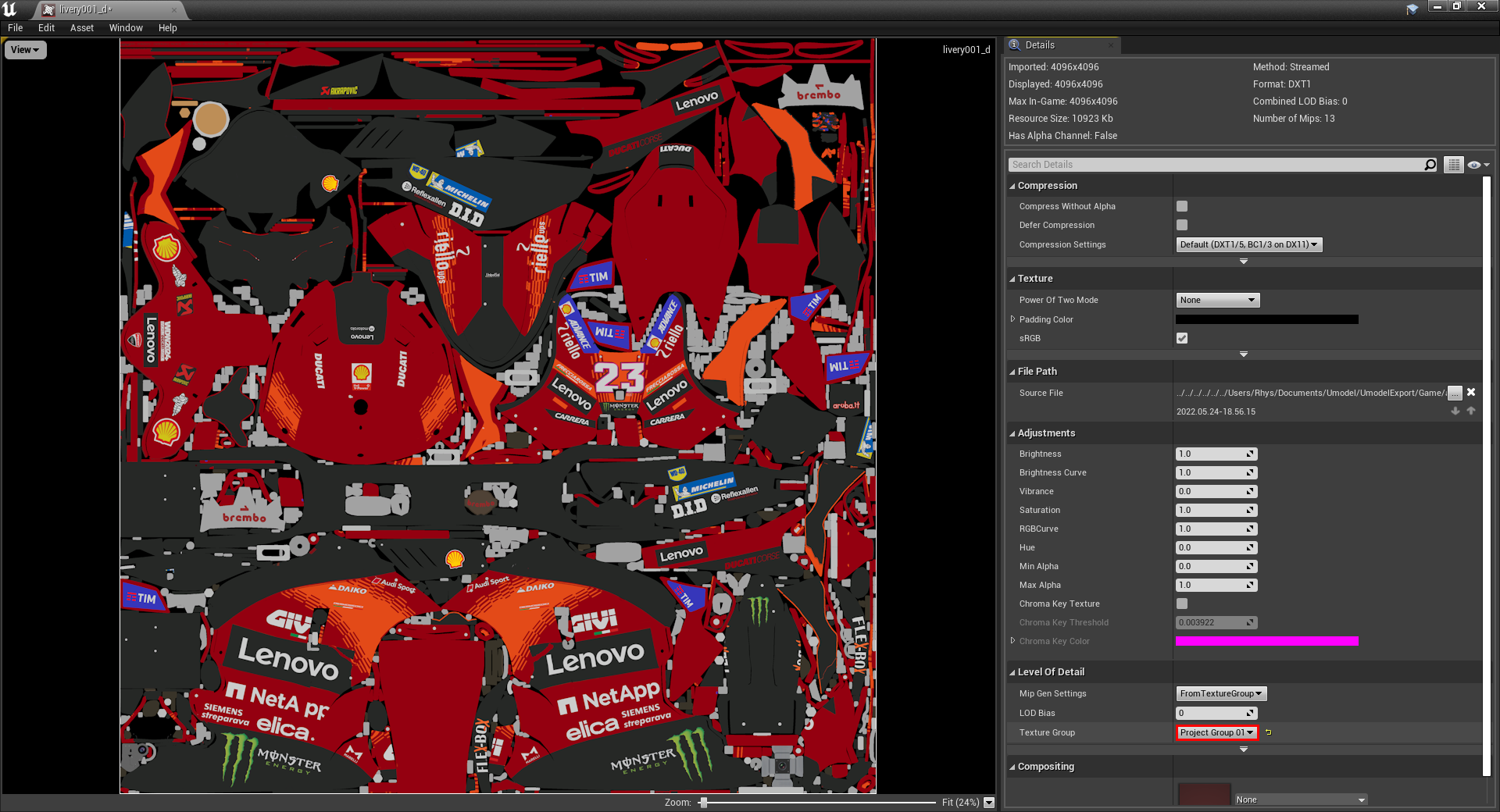Image resolution: width=1500 pixels, height=812 pixels.
Task: Browse for Source File with ellipsis button
Action: (1455, 393)
